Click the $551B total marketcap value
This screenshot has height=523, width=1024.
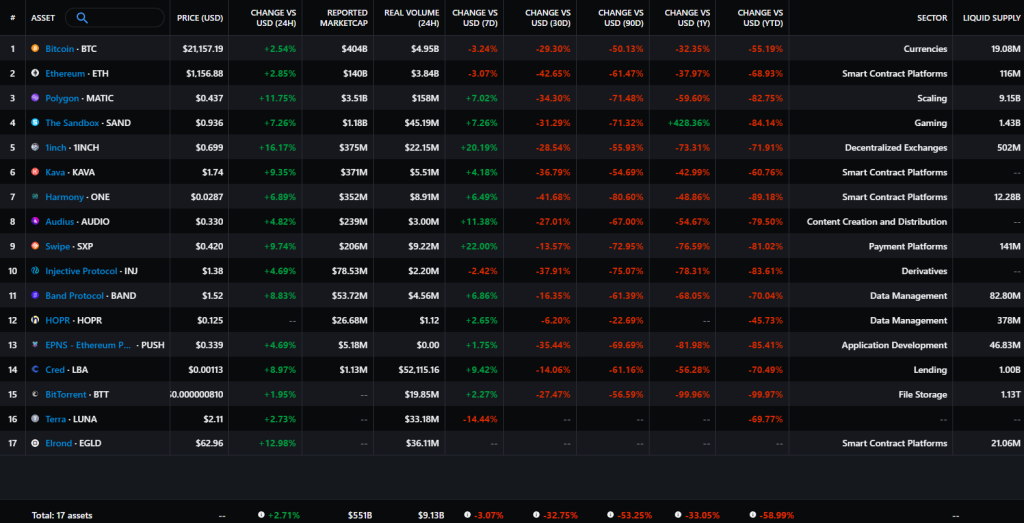pyautogui.click(x=360, y=515)
